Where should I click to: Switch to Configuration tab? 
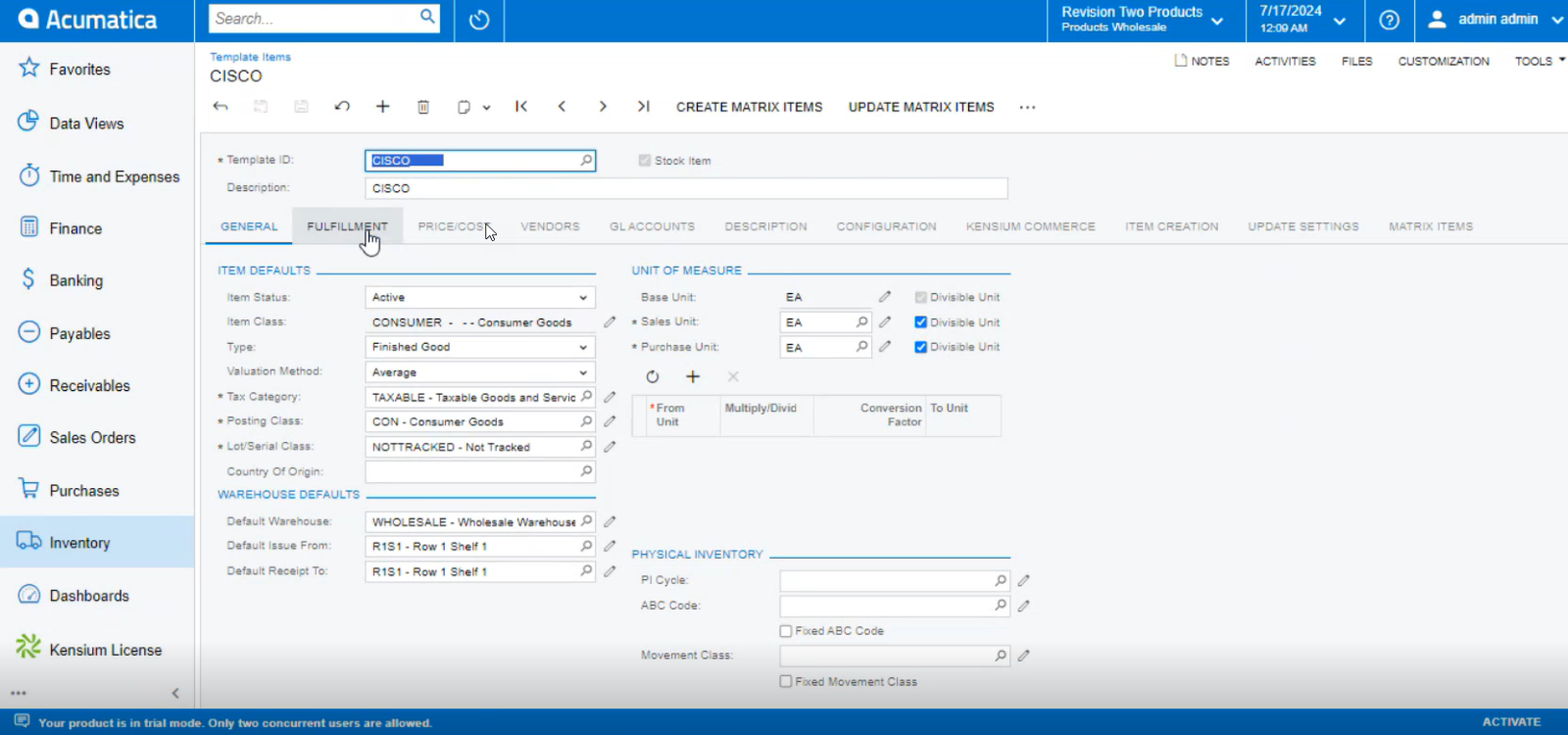(x=886, y=226)
